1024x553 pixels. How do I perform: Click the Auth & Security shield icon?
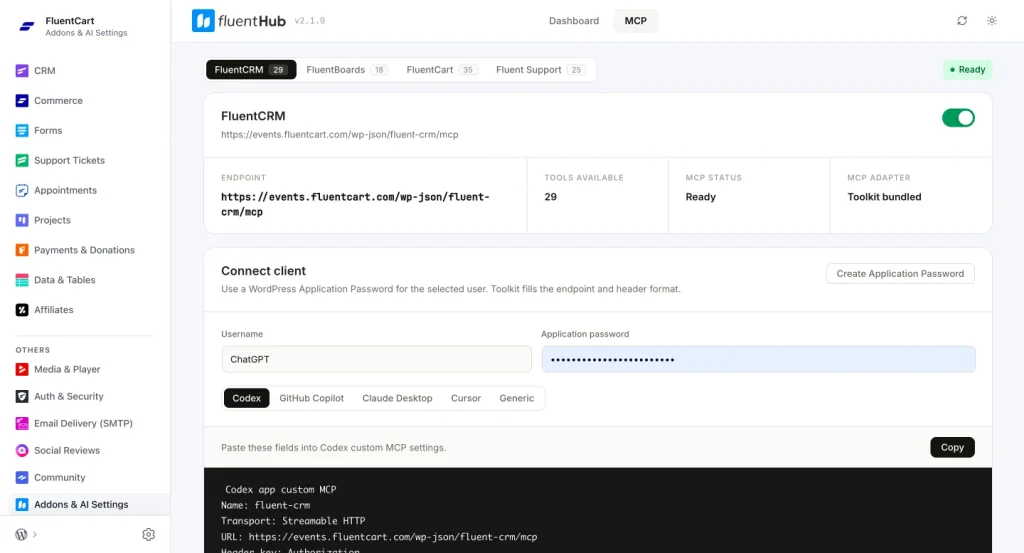[22, 396]
